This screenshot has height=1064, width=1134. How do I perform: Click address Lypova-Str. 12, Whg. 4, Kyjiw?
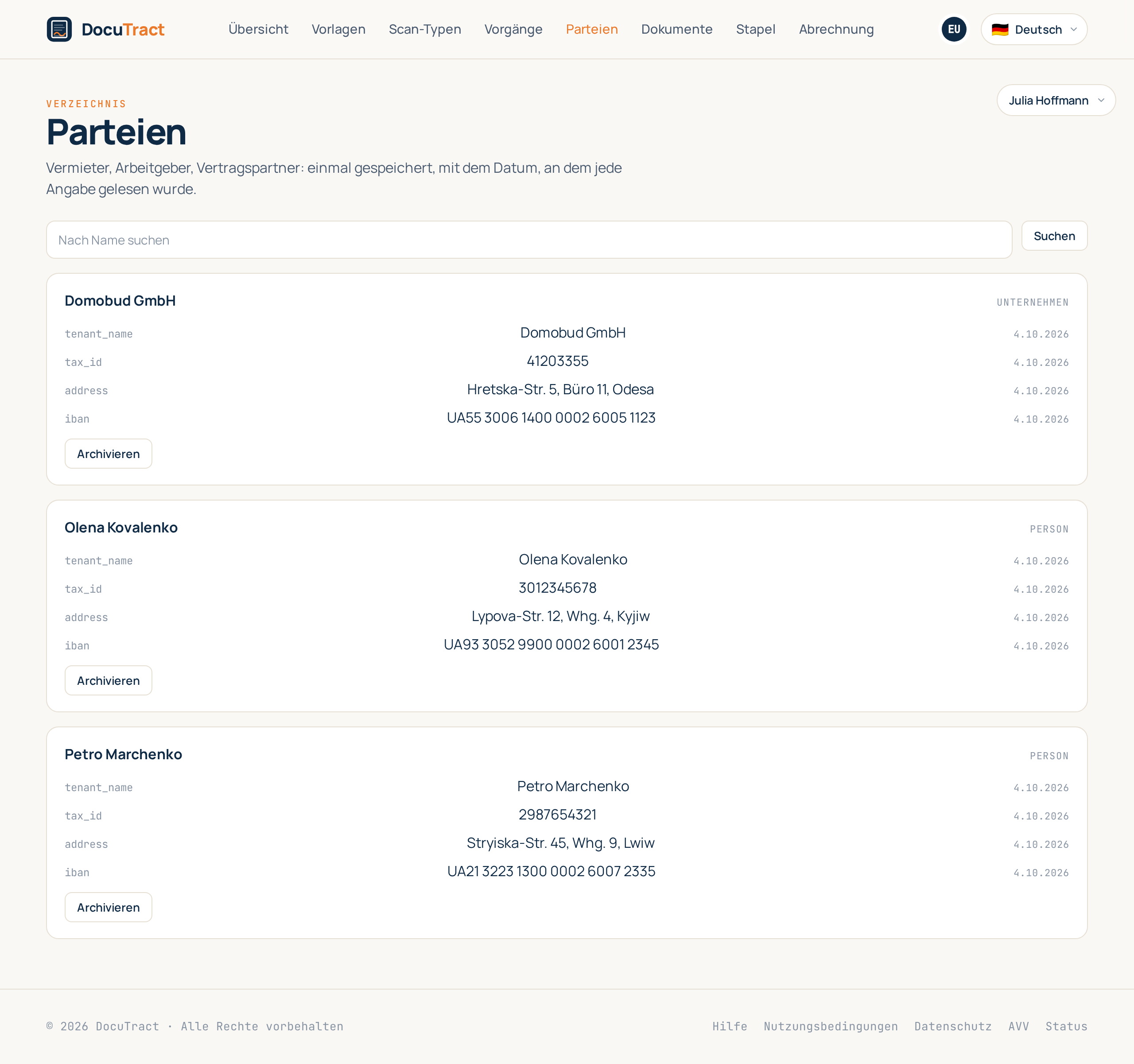click(x=560, y=616)
